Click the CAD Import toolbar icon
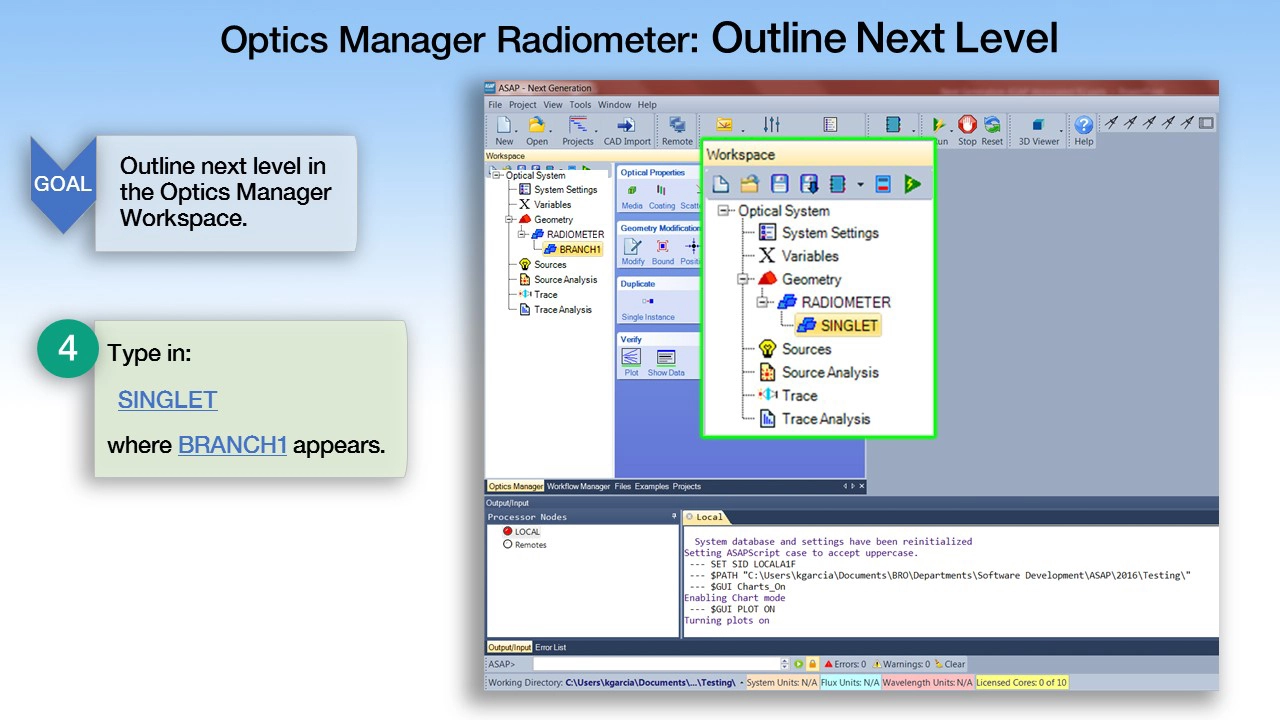1280x720 pixels. 626,126
